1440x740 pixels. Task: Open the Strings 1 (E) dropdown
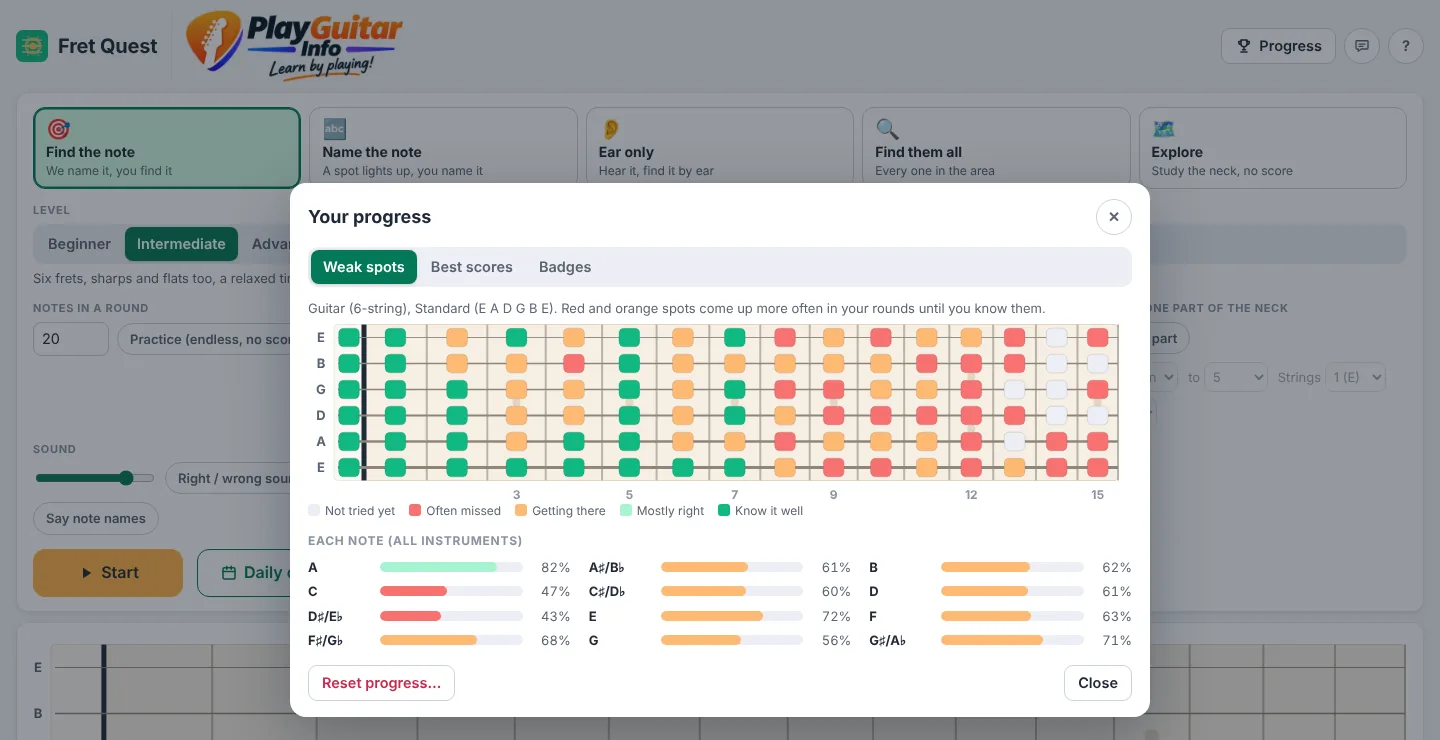(x=1356, y=377)
